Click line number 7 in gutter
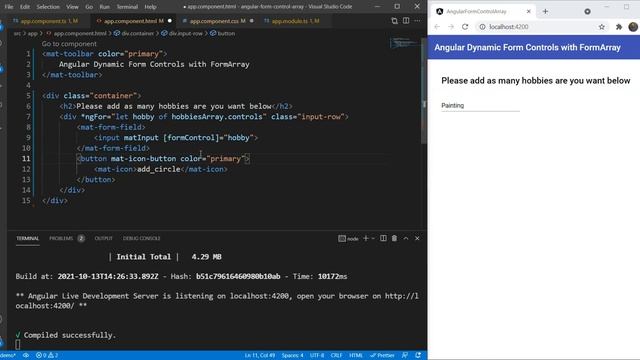Viewport: 640px width, 360px height. point(28,117)
